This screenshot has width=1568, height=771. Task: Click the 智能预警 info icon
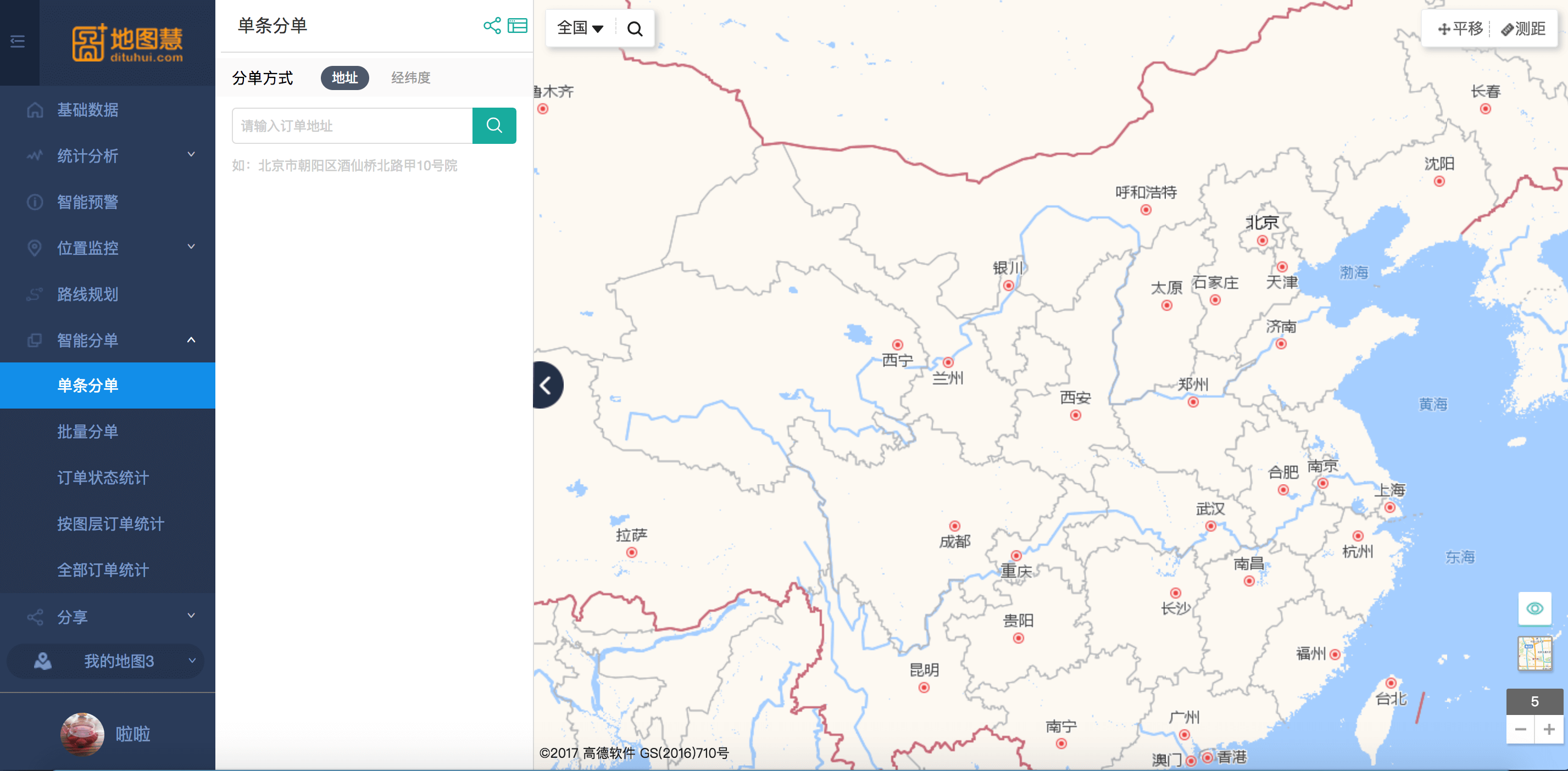(35, 202)
